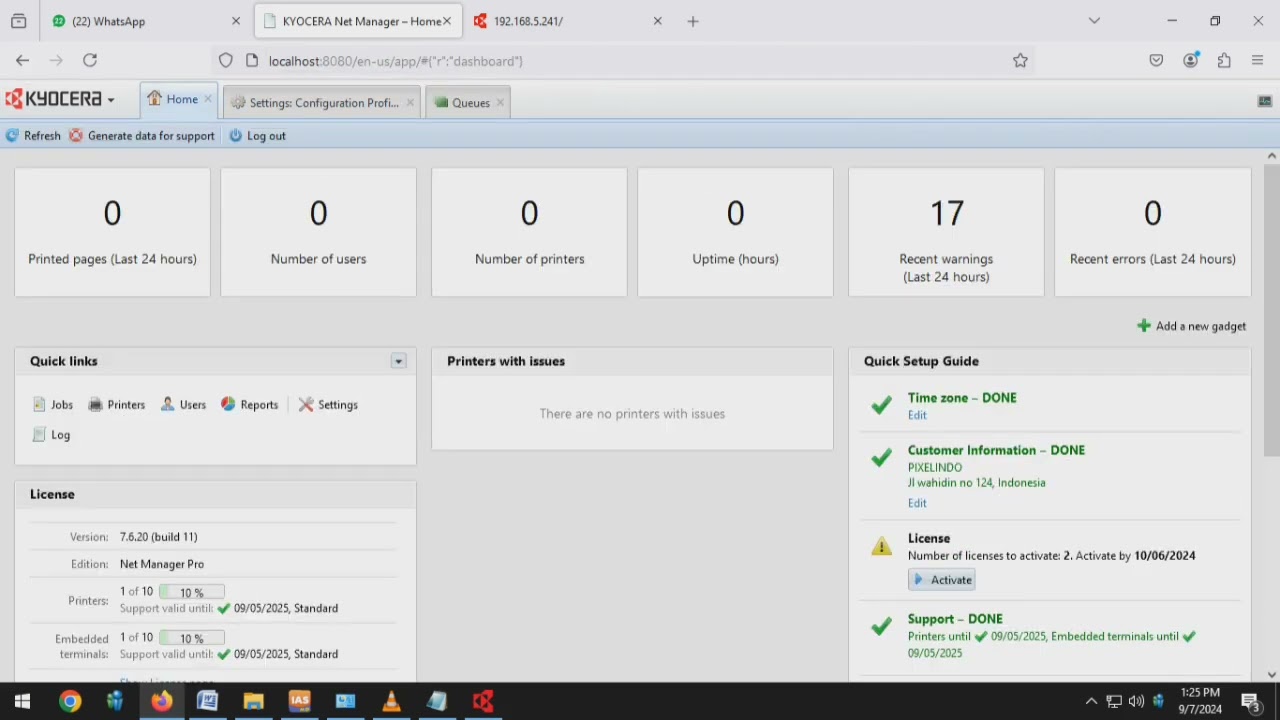Go back in the browser
Screen dimensions: 1280x720
[22, 61]
